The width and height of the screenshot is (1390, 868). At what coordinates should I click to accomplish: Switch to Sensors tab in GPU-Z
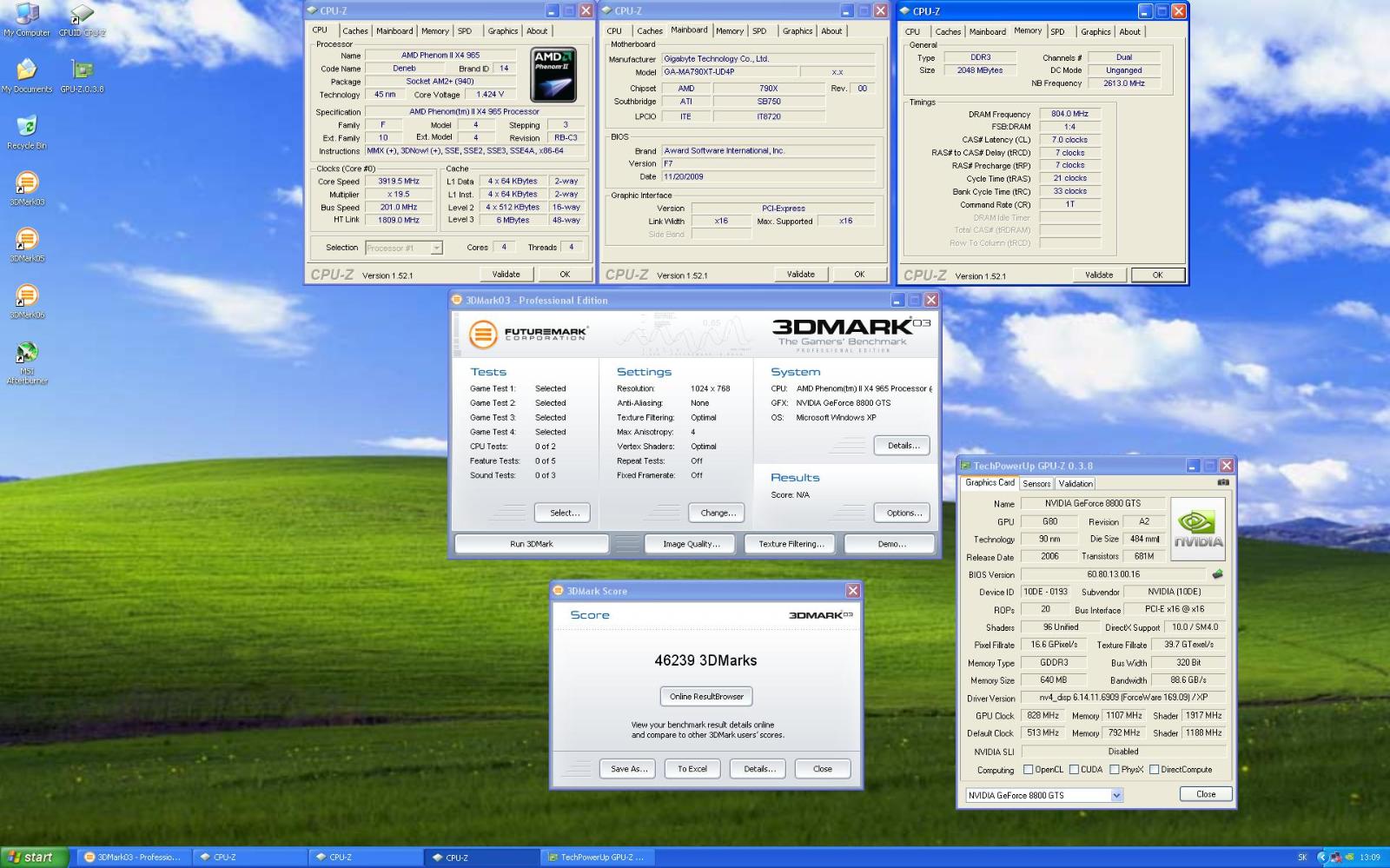click(x=1036, y=484)
